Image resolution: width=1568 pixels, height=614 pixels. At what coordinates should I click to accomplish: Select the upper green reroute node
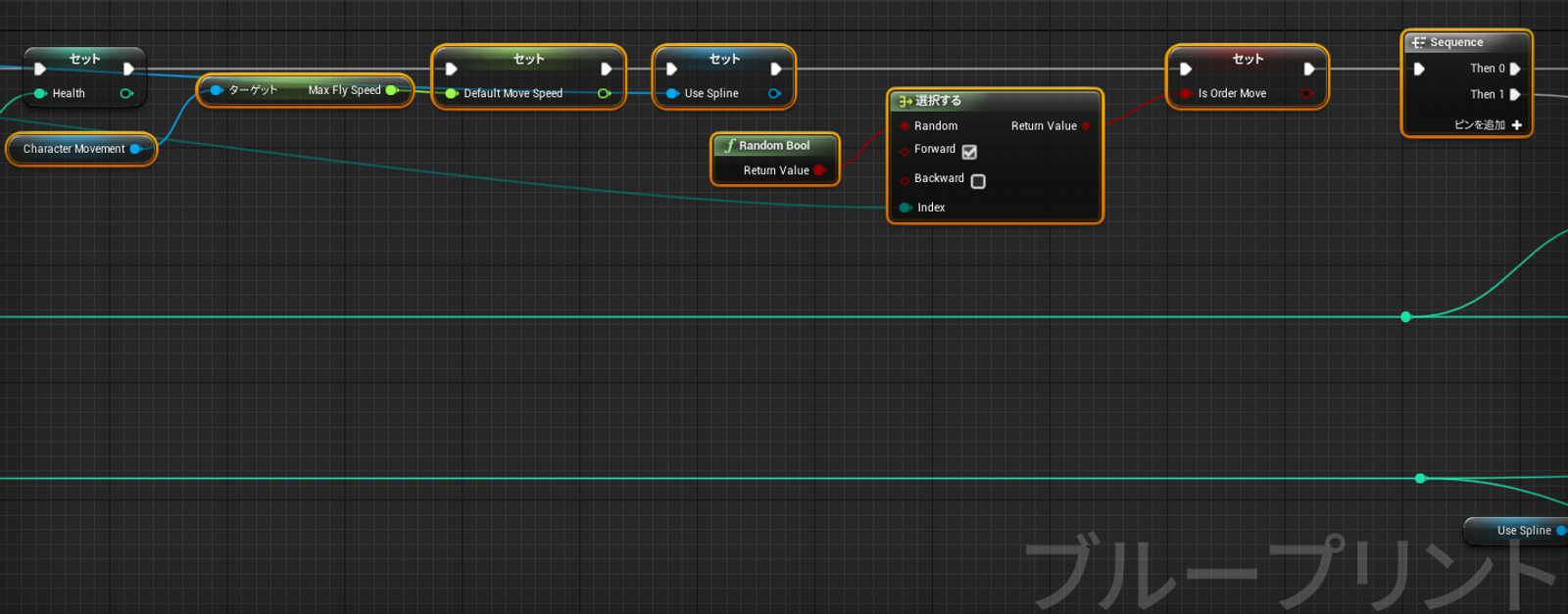click(1406, 316)
